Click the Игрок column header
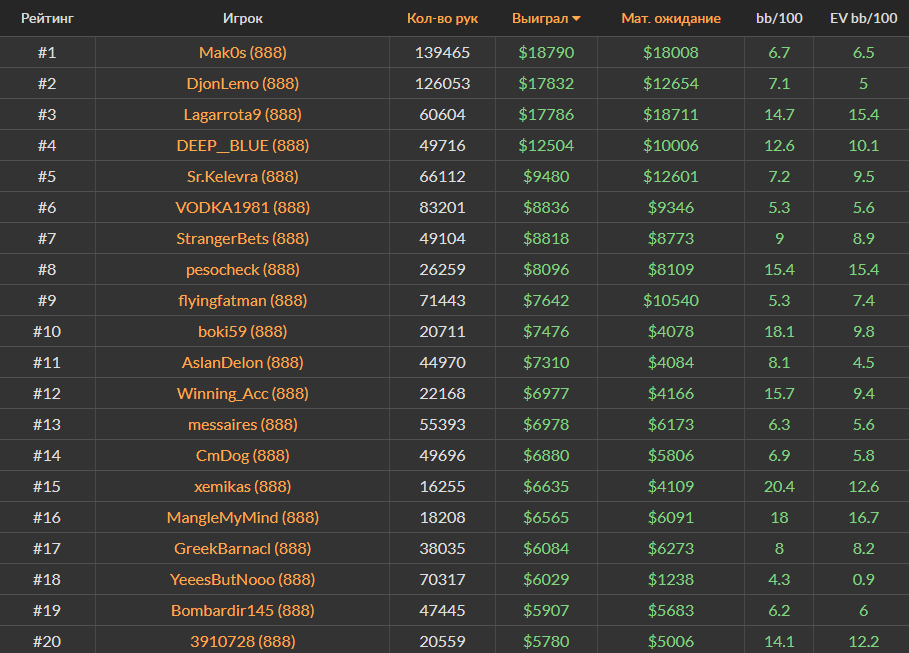909x653 pixels. click(243, 18)
